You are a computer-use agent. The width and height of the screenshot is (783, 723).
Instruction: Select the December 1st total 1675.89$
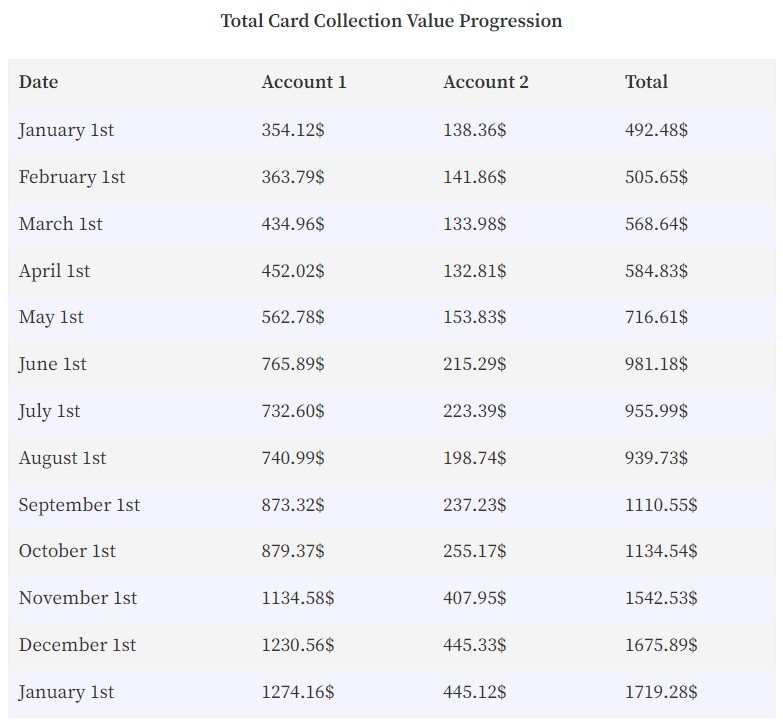point(661,645)
